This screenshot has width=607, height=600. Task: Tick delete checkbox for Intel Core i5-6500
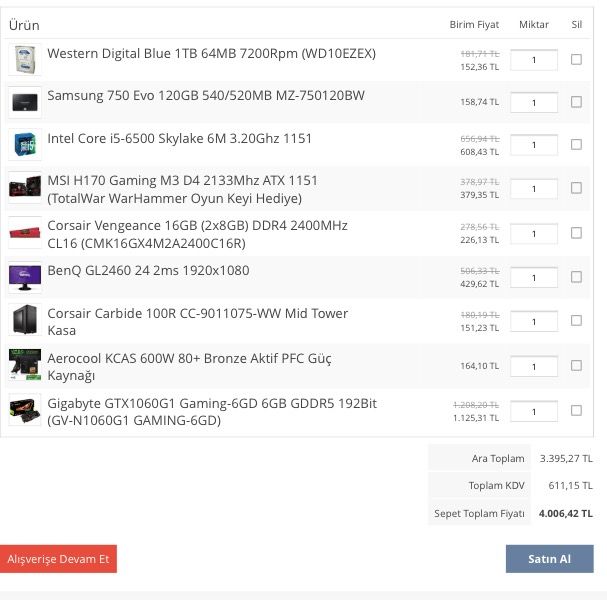pyautogui.click(x=576, y=144)
